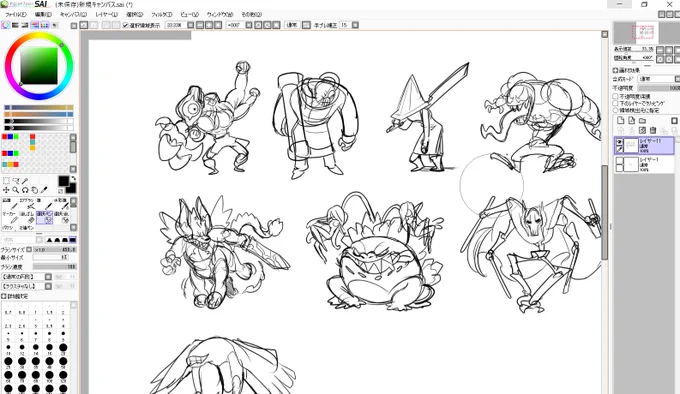Collapse the paint effects (画材効果) section
Viewport: 680px width, 394px height.
(615, 70)
